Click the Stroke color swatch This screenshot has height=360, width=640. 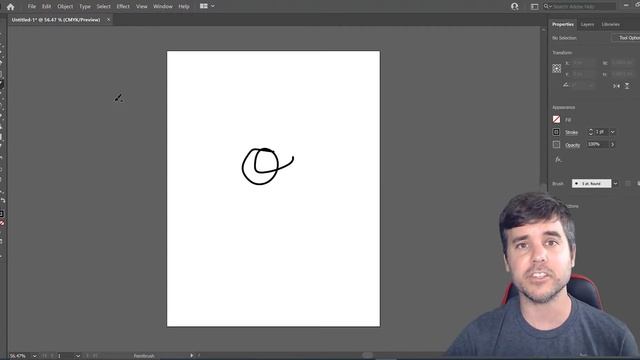[556, 132]
